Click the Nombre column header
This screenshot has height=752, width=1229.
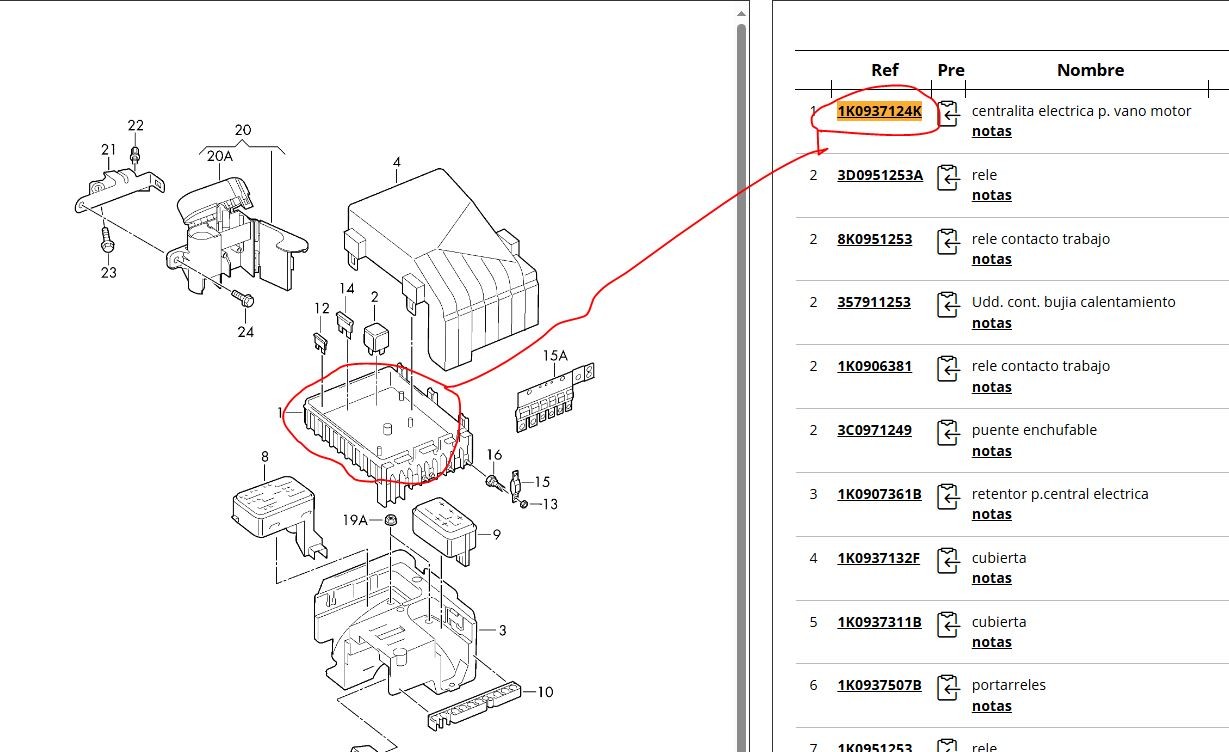[x=1090, y=70]
